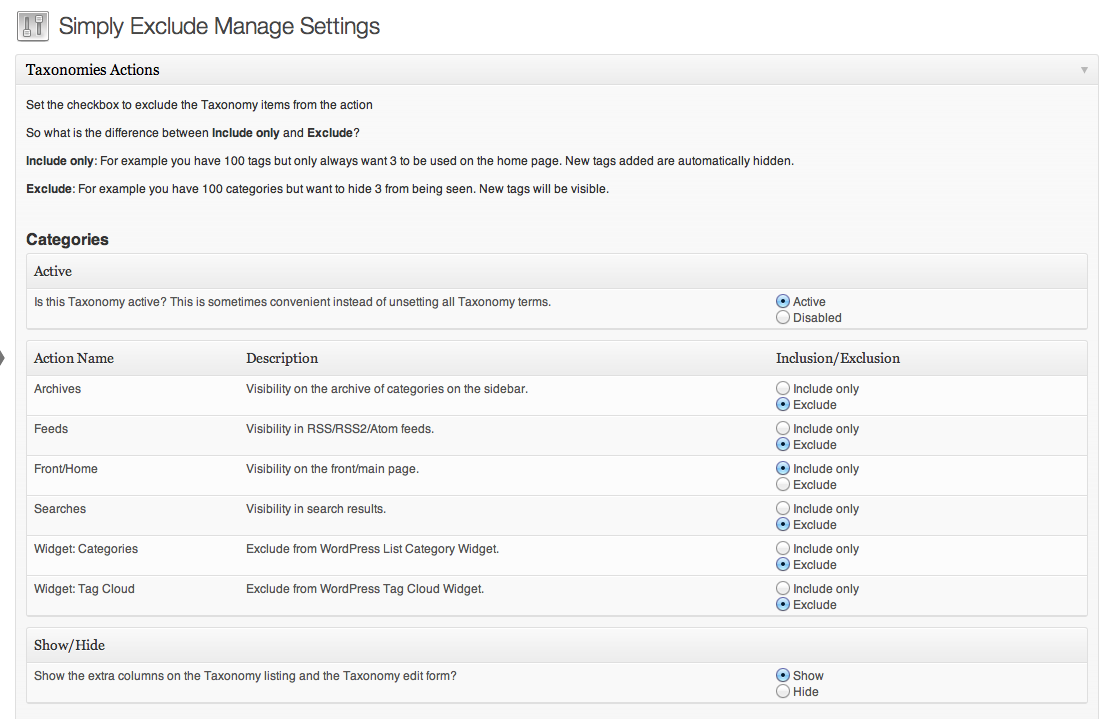Pick Exclude for the Feeds action
Image resolution: width=1106 pixels, height=719 pixels.
[x=783, y=444]
